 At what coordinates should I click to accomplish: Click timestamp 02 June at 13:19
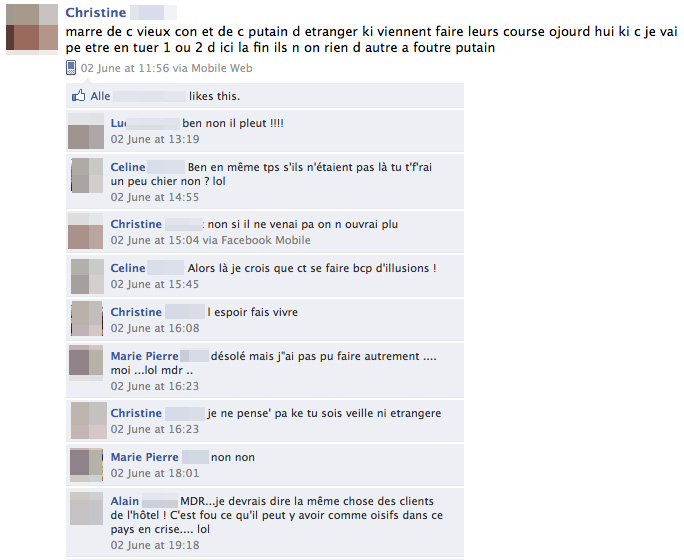click(155, 139)
